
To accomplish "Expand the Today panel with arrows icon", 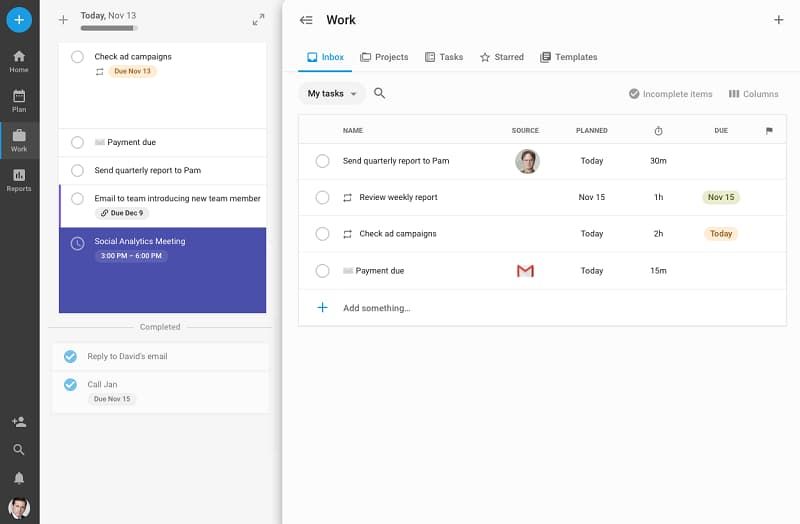I will (x=259, y=19).
